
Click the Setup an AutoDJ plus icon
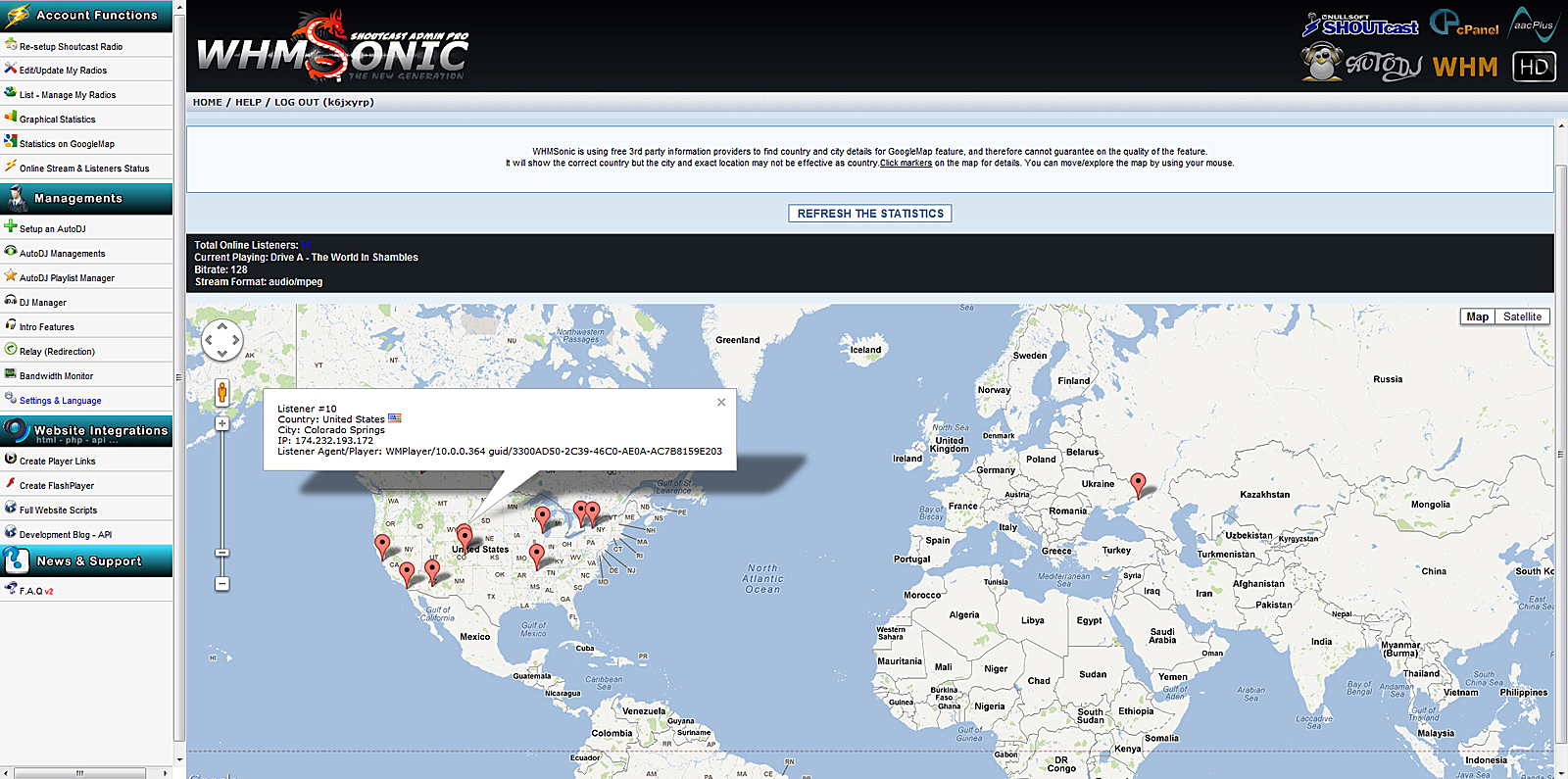coord(11,226)
